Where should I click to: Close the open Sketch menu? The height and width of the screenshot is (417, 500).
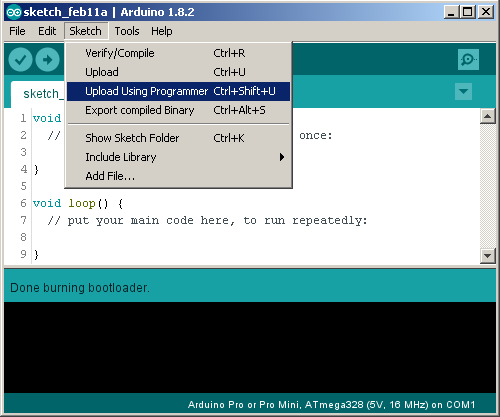pos(86,31)
